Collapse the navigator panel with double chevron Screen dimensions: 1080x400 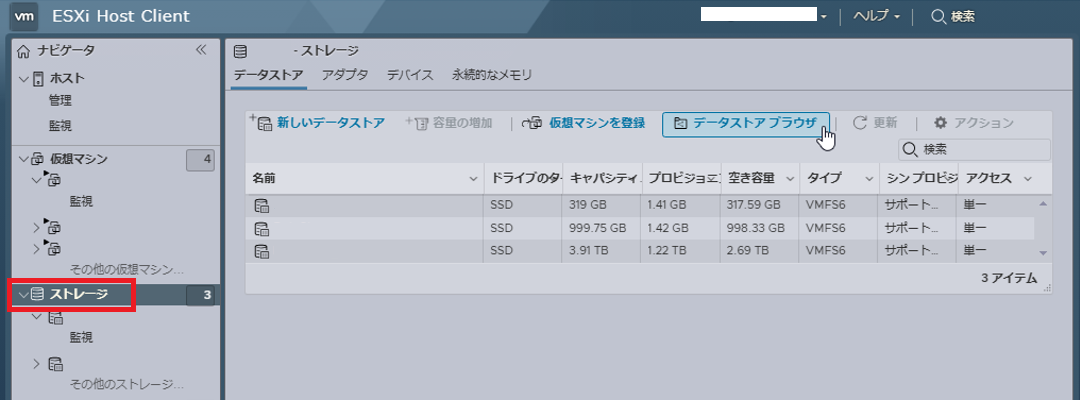pyautogui.click(x=200, y=50)
